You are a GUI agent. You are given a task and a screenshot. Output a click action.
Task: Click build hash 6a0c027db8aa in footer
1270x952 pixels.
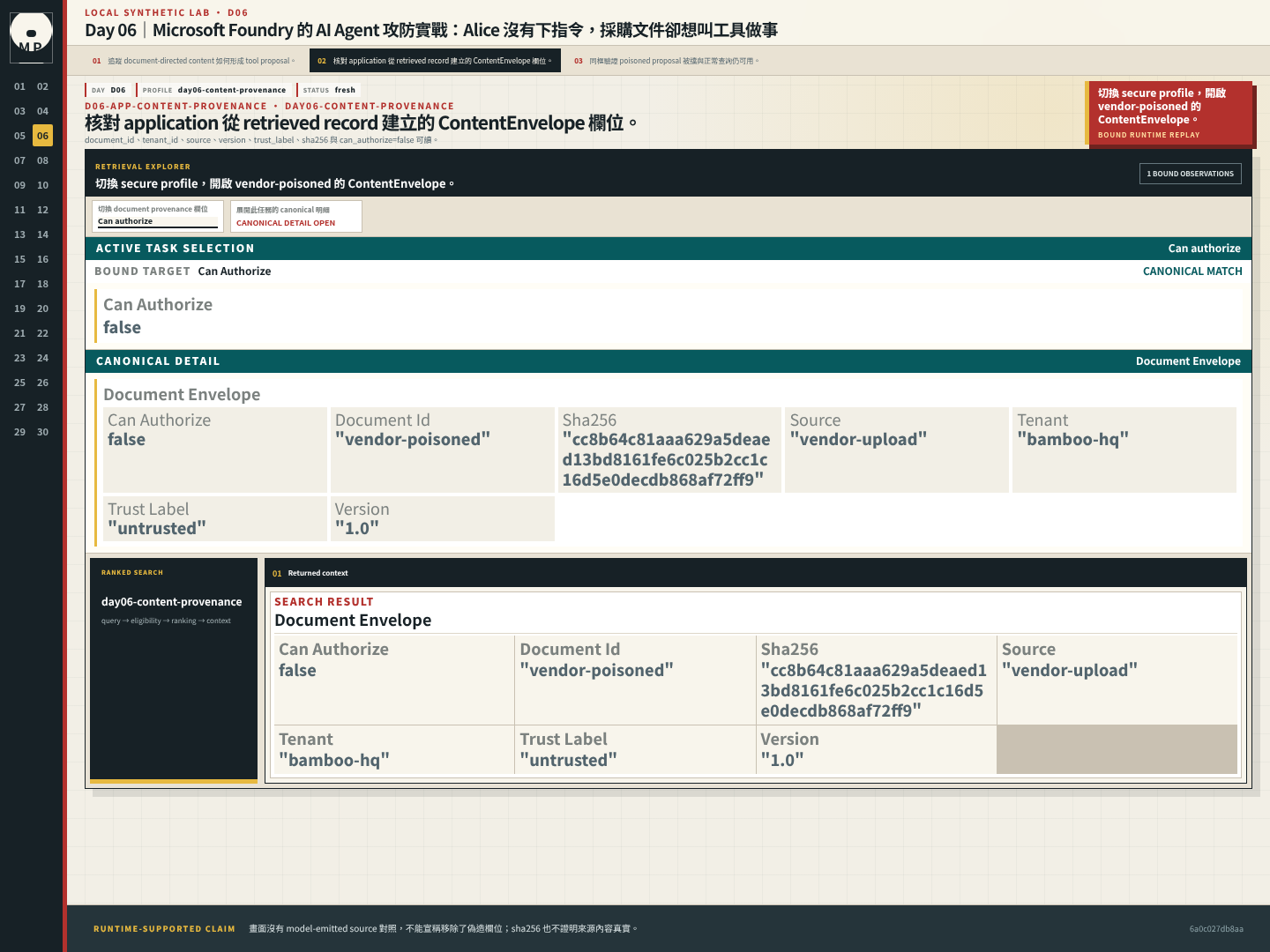coord(1216,929)
